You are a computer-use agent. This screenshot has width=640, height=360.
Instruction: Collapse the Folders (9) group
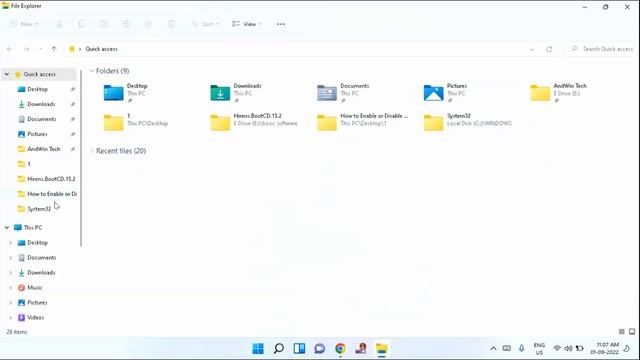pyautogui.click(x=92, y=71)
